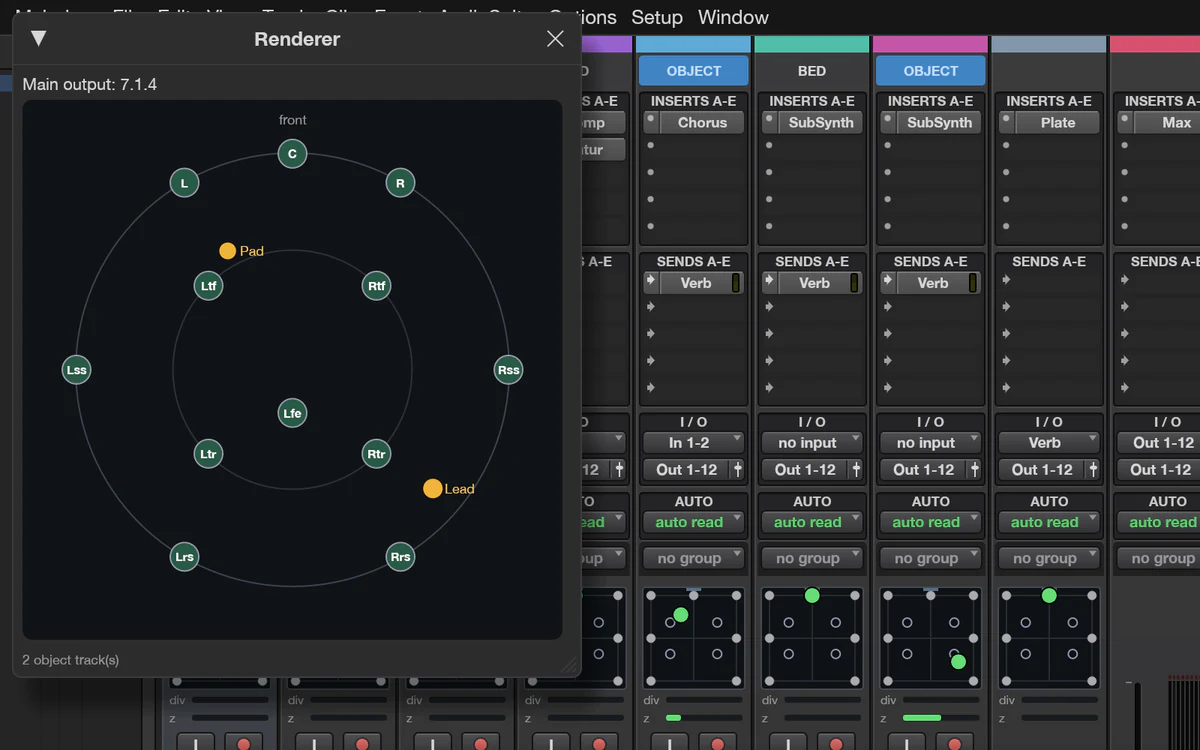Click the green panner dot on BED track

click(812, 595)
